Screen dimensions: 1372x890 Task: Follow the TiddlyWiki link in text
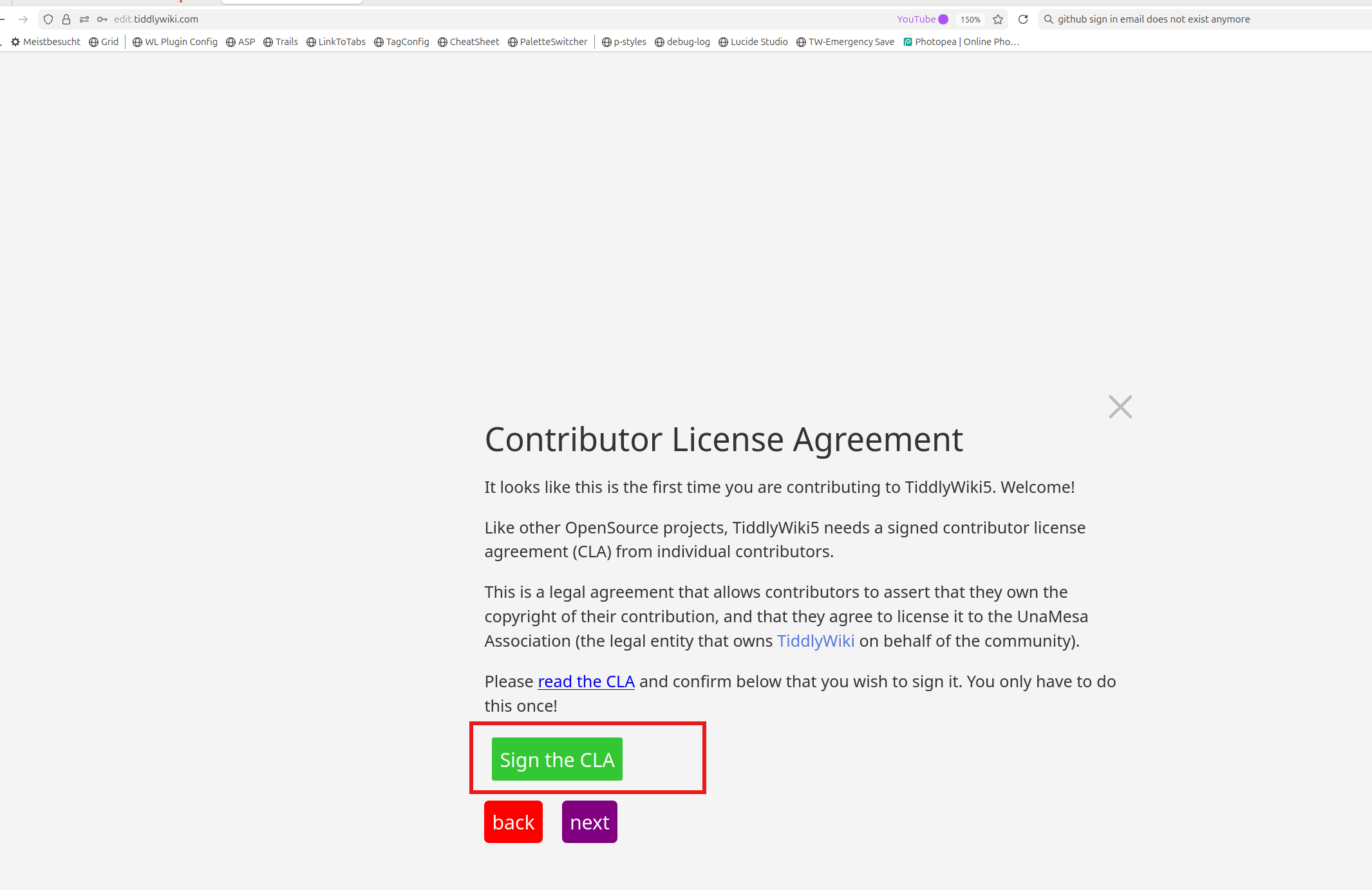tap(816, 641)
